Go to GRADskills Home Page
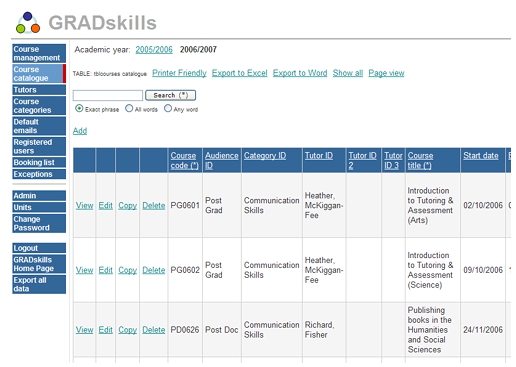 [39, 264]
